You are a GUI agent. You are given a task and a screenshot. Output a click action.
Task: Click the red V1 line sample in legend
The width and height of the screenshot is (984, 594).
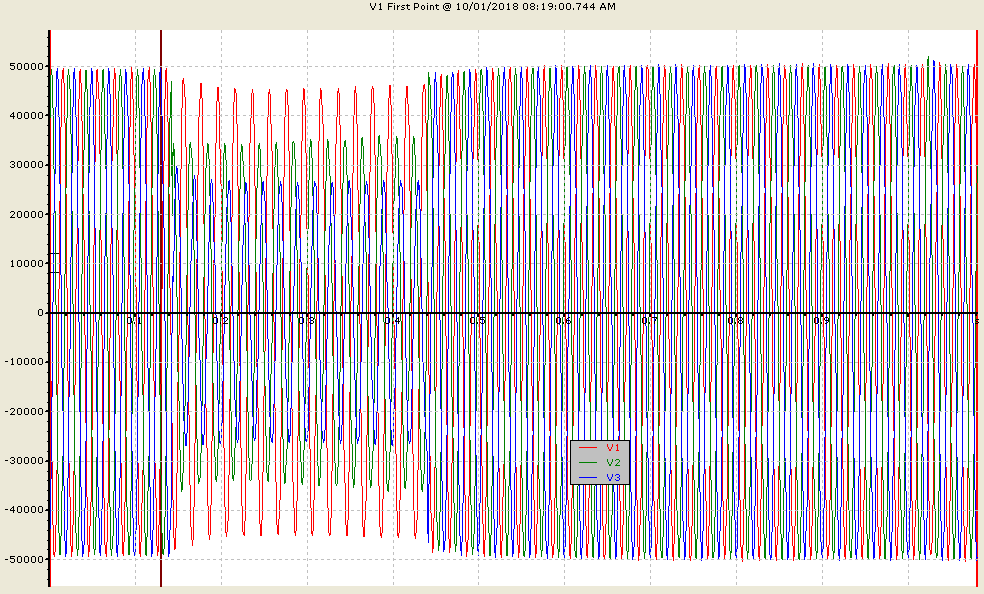[x=587, y=448]
